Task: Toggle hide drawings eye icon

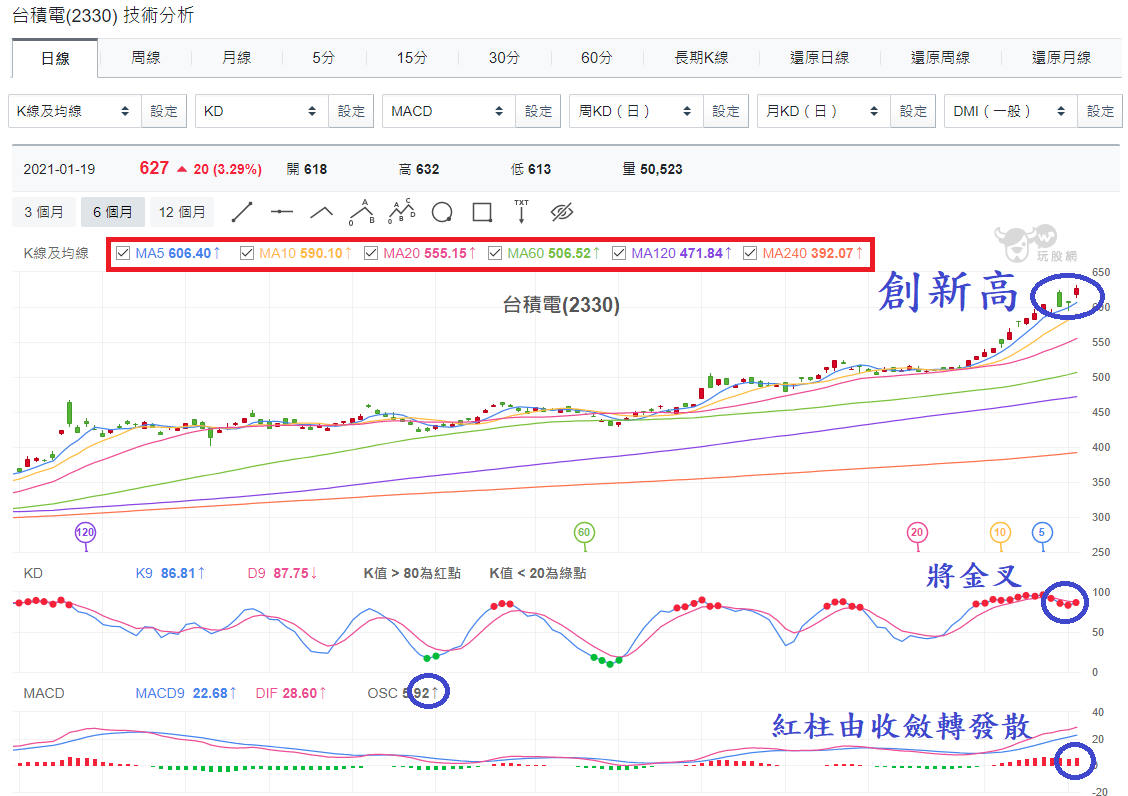Action: point(562,212)
